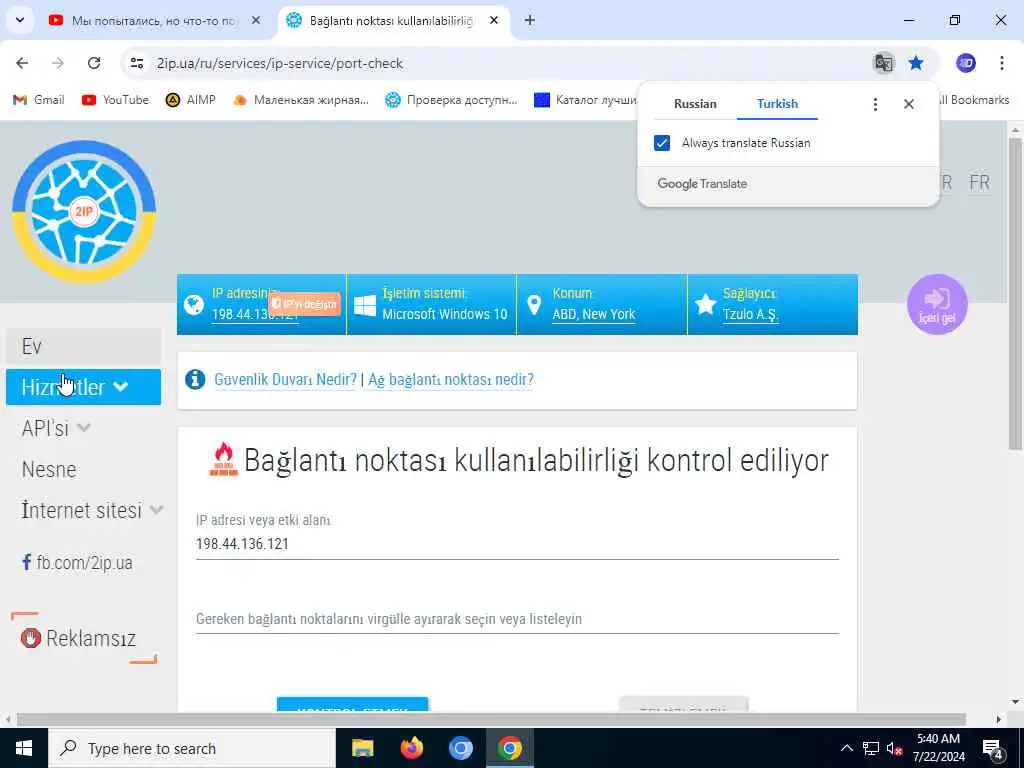The height and width of the screenshot is (768, 1024).
Task: View site information icon in address bar
Action: point(136,63)
